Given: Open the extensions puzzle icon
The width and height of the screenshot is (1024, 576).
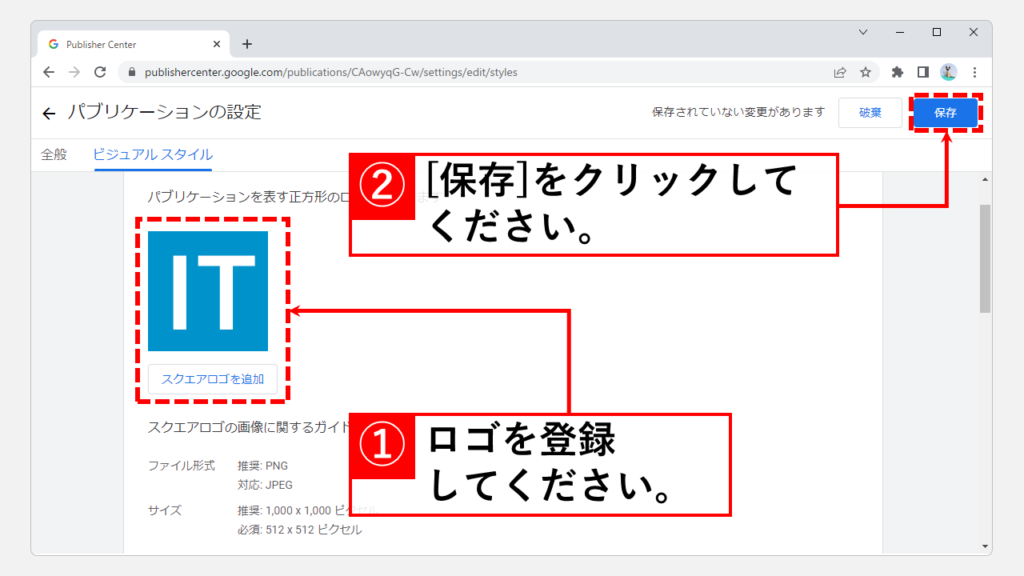Looking at the screenshot, I should coord(897,72).
